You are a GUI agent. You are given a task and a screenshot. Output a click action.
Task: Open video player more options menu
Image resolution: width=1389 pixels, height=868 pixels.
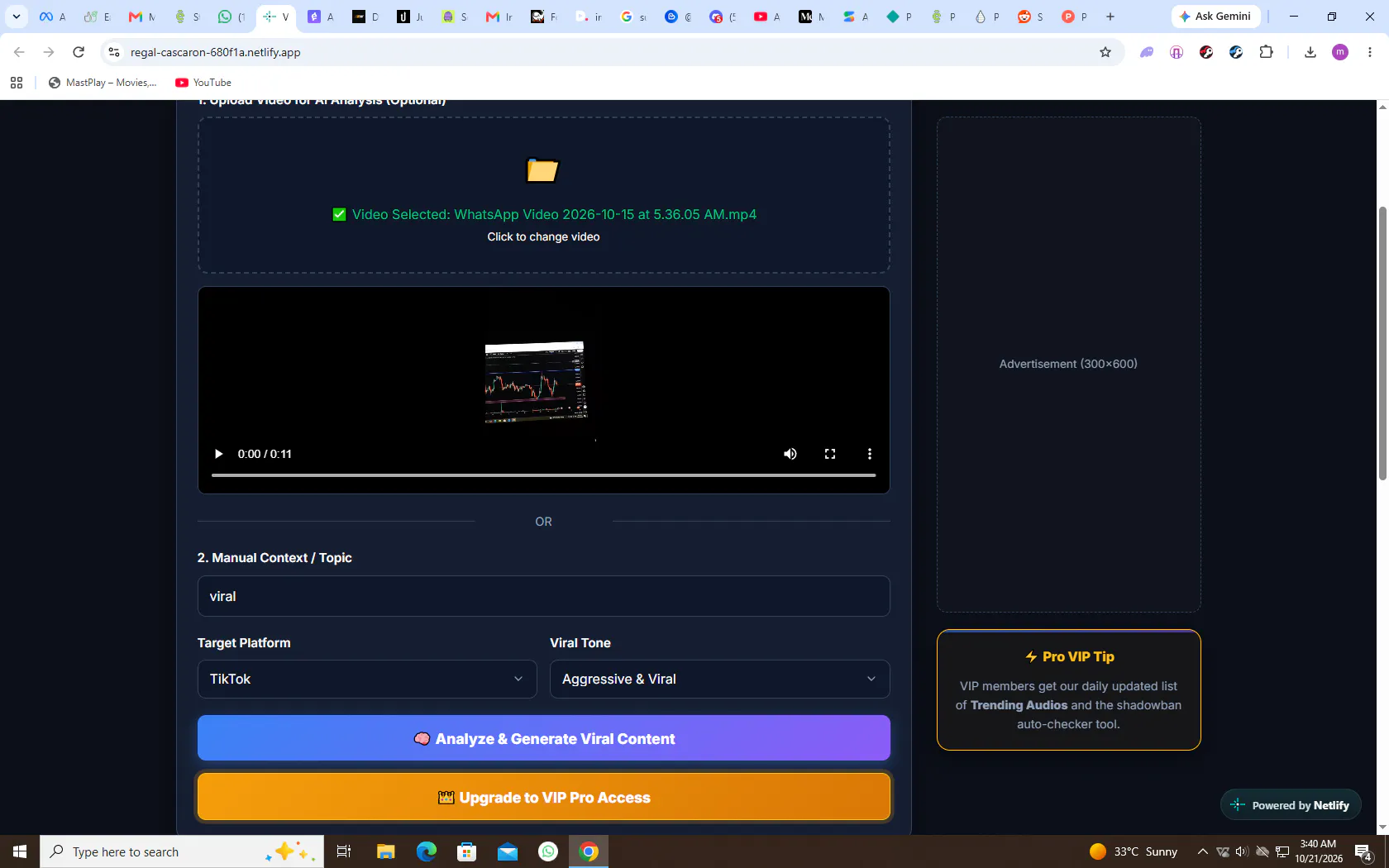[869, 454]
